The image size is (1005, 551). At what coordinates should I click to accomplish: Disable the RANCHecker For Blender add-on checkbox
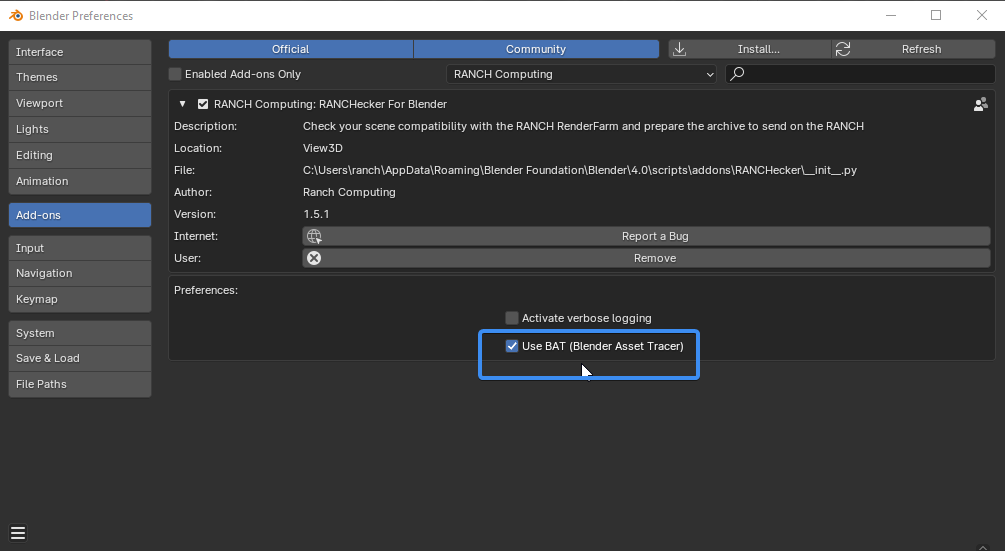point(203,104)
